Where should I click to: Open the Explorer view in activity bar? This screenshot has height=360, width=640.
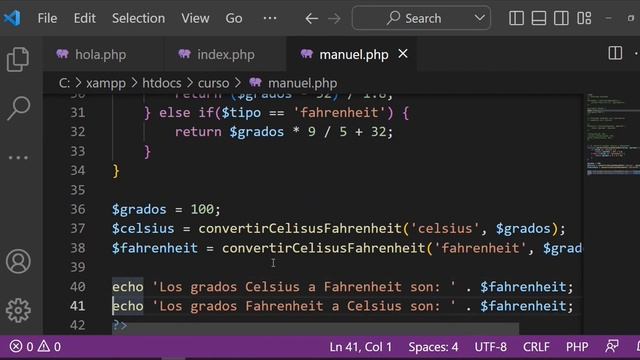(x=18, y=60)
